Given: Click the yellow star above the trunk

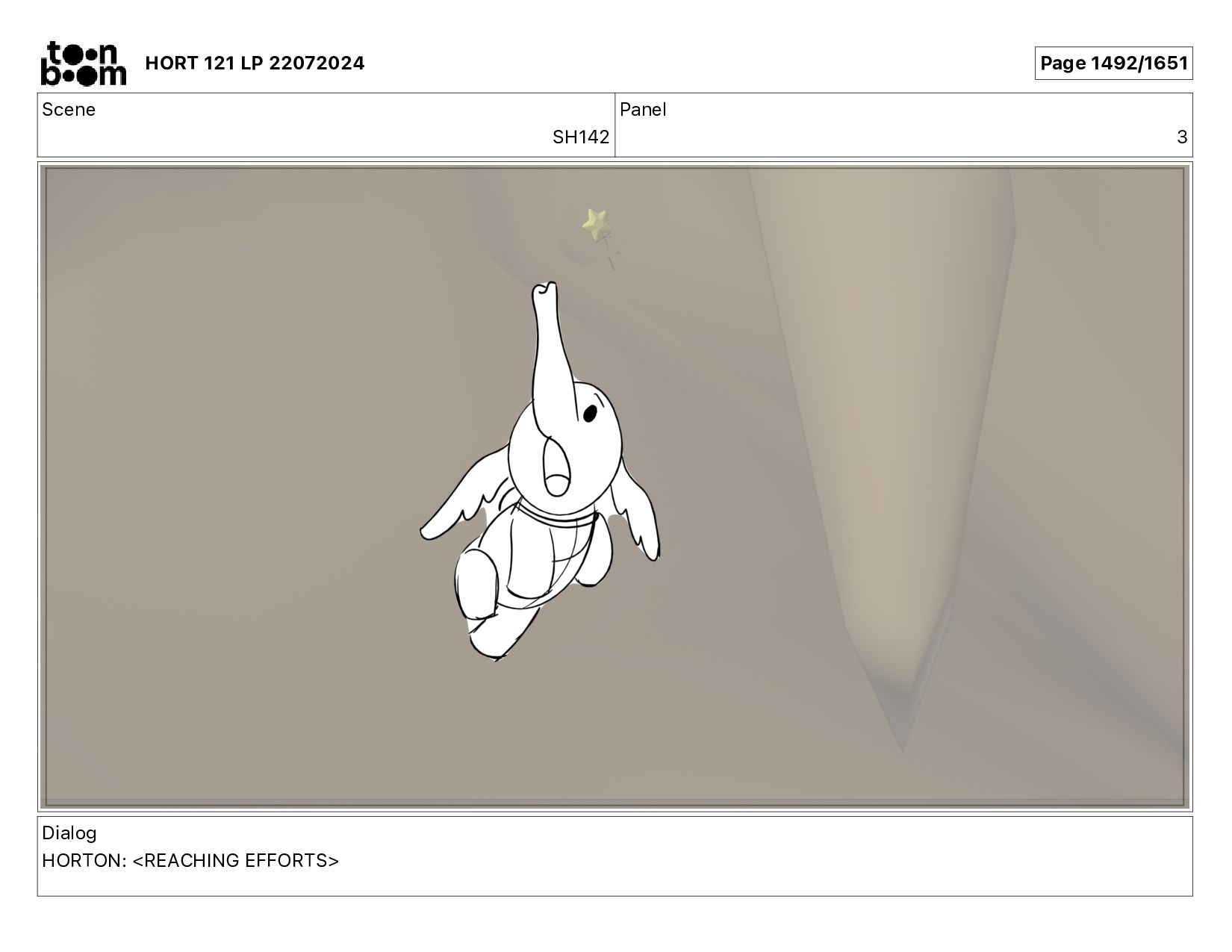Looking at the screenshot, I should (597, 224).
